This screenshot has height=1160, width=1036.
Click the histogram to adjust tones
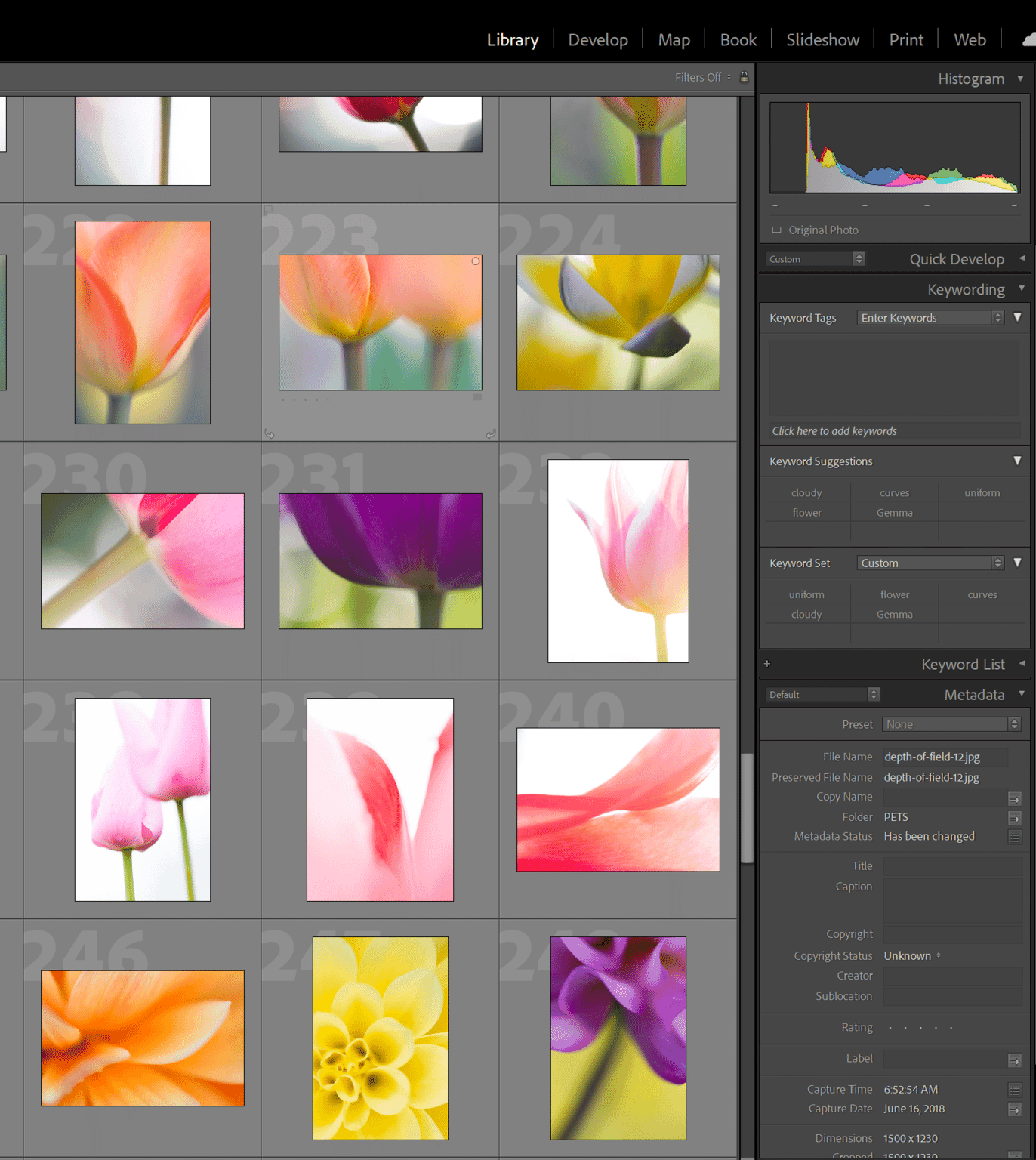pyautogui.click(x=894, y=147)
